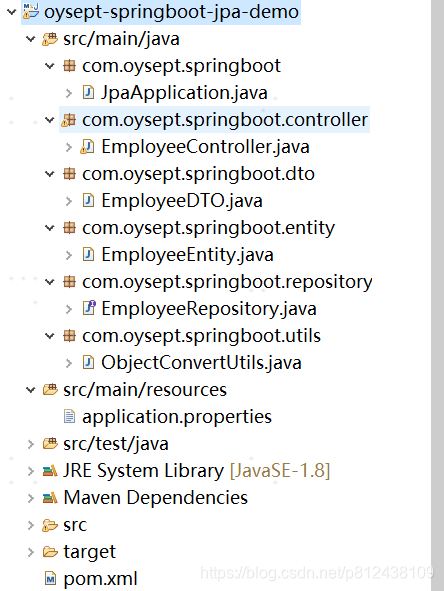This screenshot has height=591, width=444.
Task: Select the target folder label
Action: coord(89,552)
